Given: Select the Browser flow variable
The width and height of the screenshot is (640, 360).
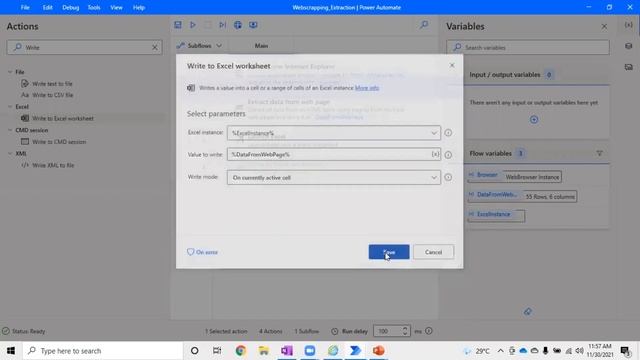Looking at the screenshot, I should [x=515, y=176].
